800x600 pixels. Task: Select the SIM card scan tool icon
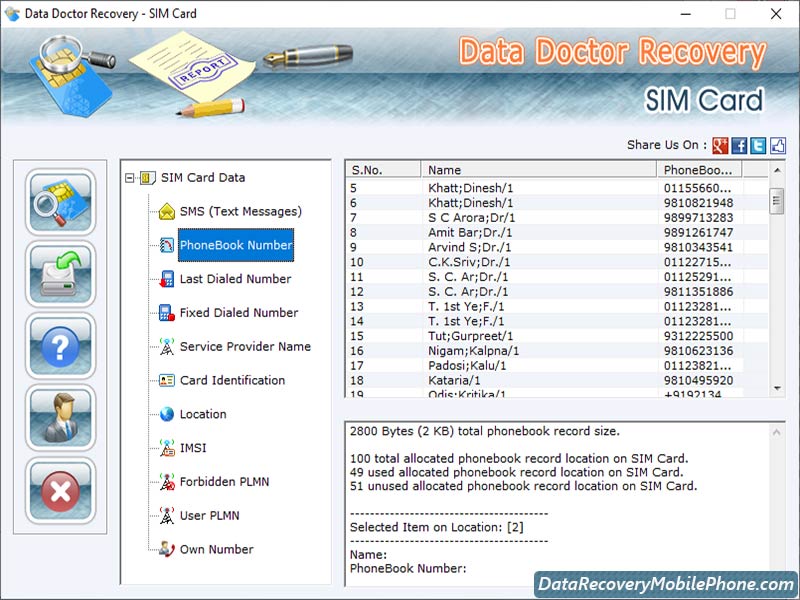click(60, 203)
